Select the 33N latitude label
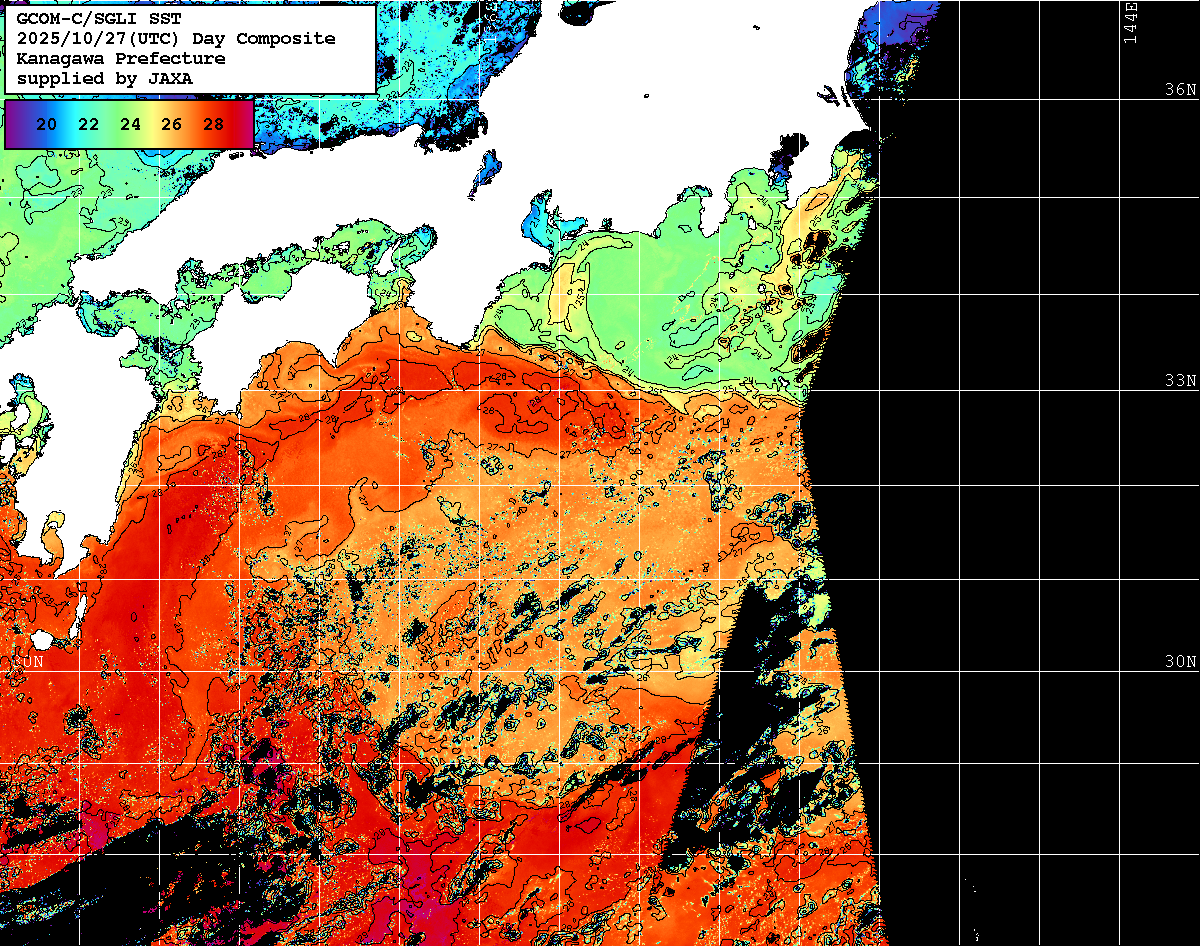This screenshot has width=1200, height=946. (1180, 381)
